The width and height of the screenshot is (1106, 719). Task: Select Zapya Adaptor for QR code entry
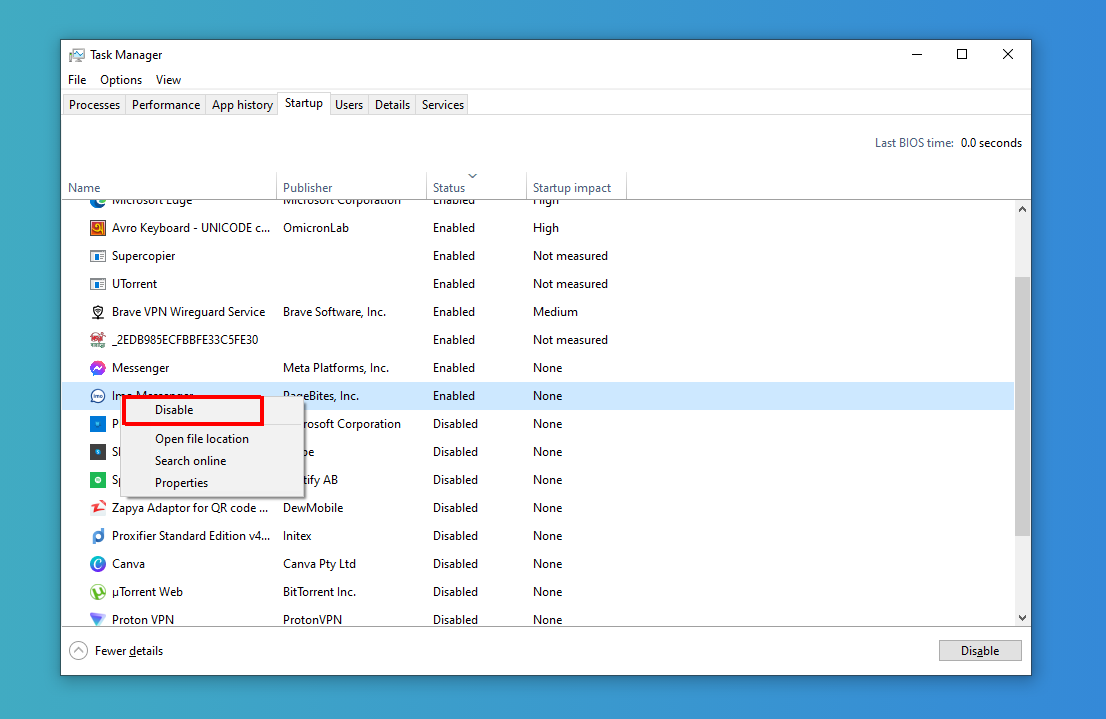pos(190,508)
